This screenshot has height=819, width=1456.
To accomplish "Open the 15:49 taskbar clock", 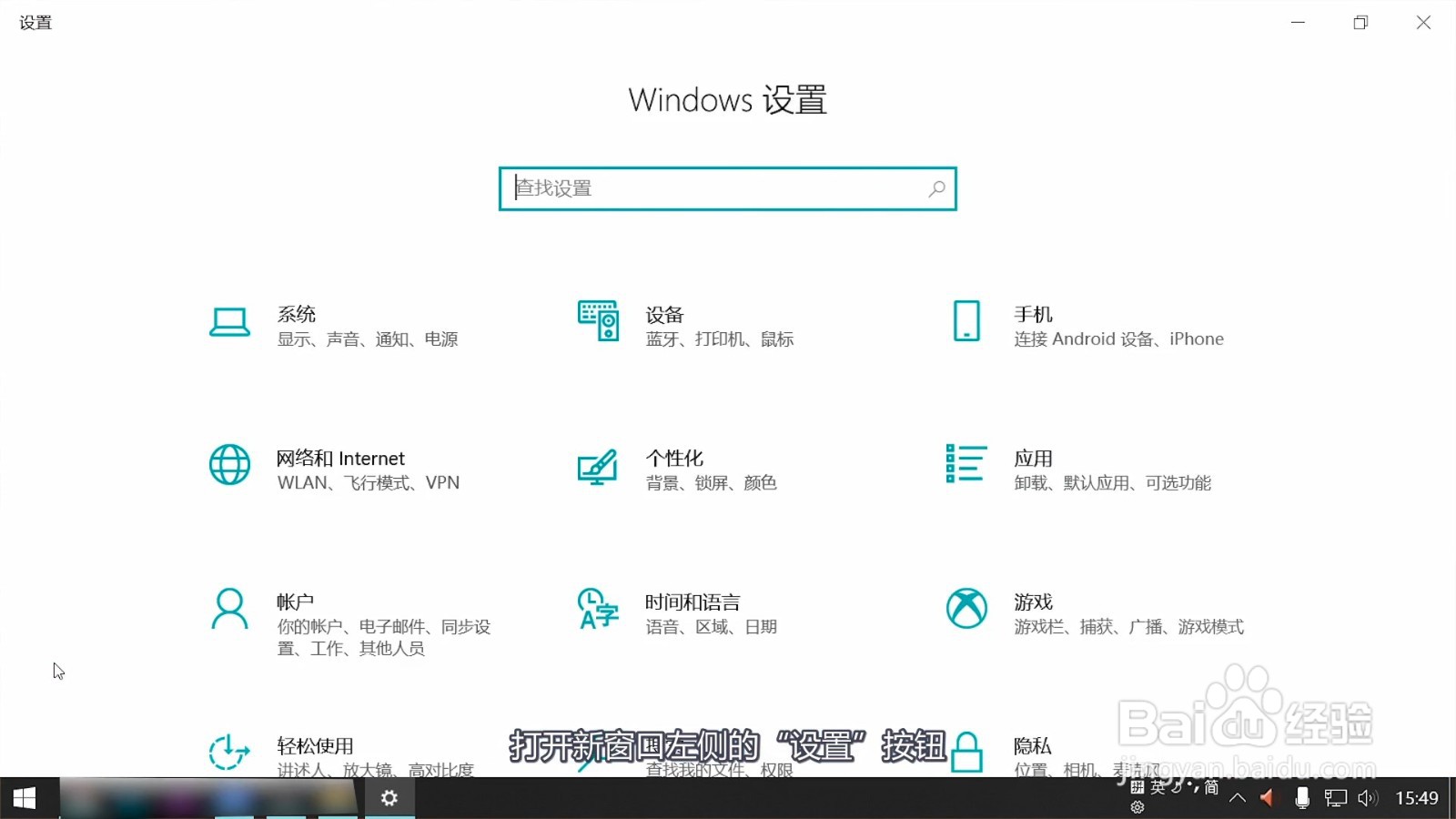I will point(1417,798).
